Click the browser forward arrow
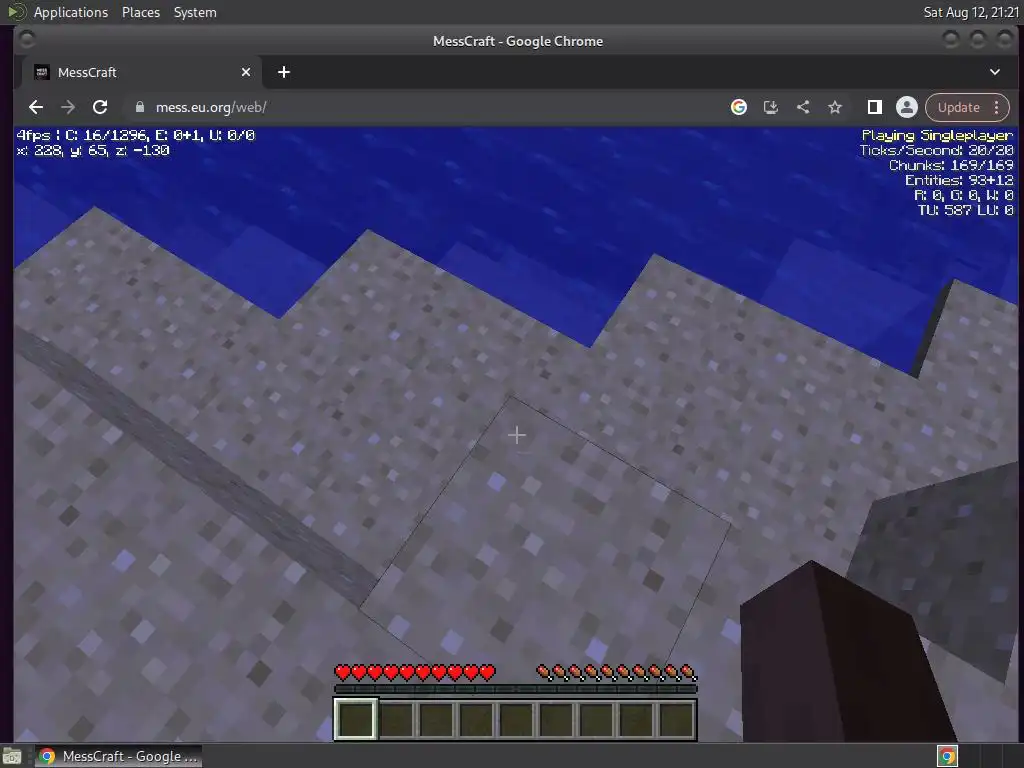This screenshot has height=768, width=1024. click(68, 107)
